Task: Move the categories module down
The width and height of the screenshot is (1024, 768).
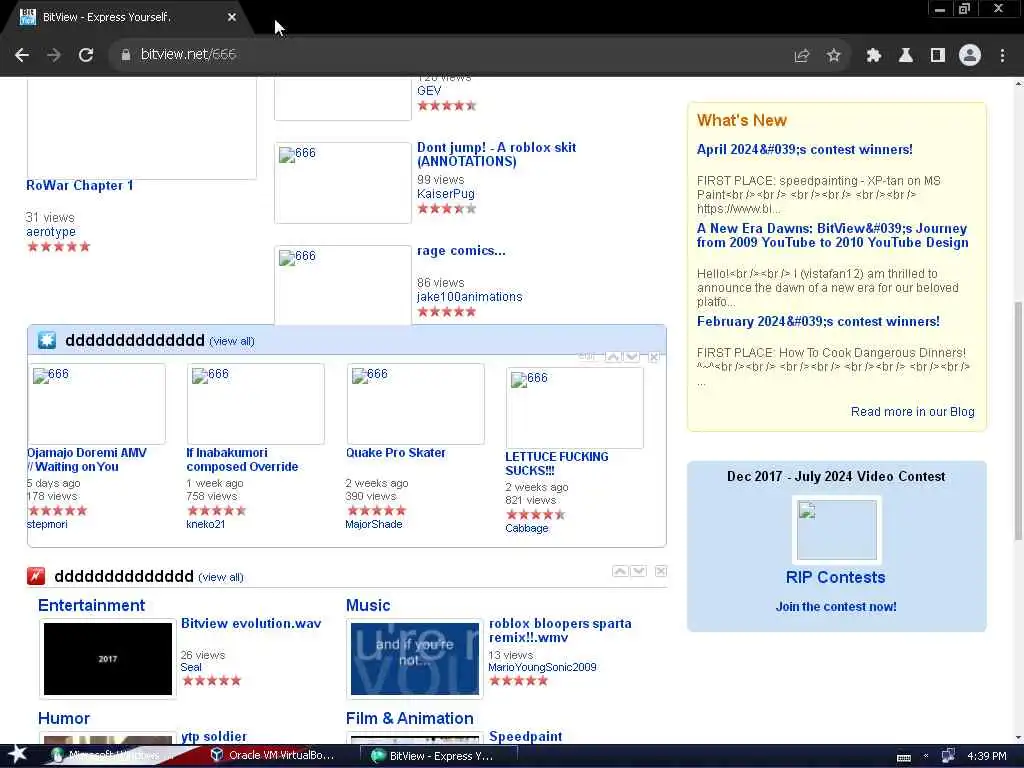Action: (x=639, y=571)
